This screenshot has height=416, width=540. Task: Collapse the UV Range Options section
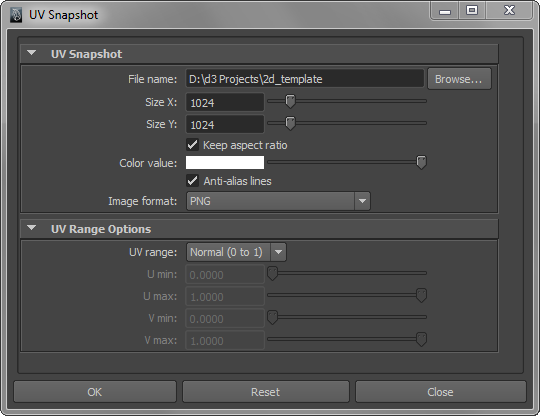[x=32, y=228]
